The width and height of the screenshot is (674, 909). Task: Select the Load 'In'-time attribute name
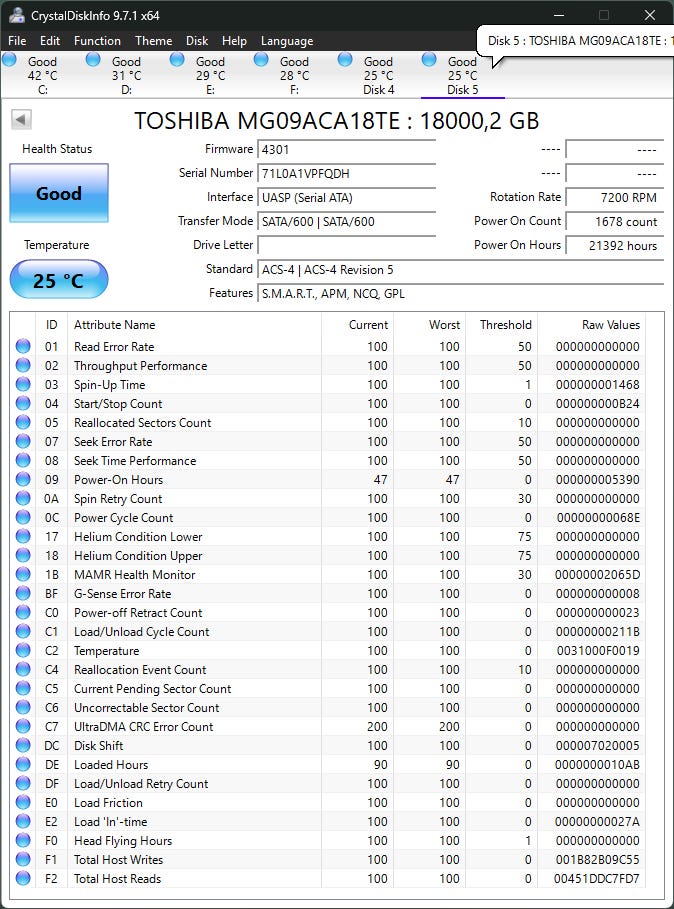click(x=111, y=822)
